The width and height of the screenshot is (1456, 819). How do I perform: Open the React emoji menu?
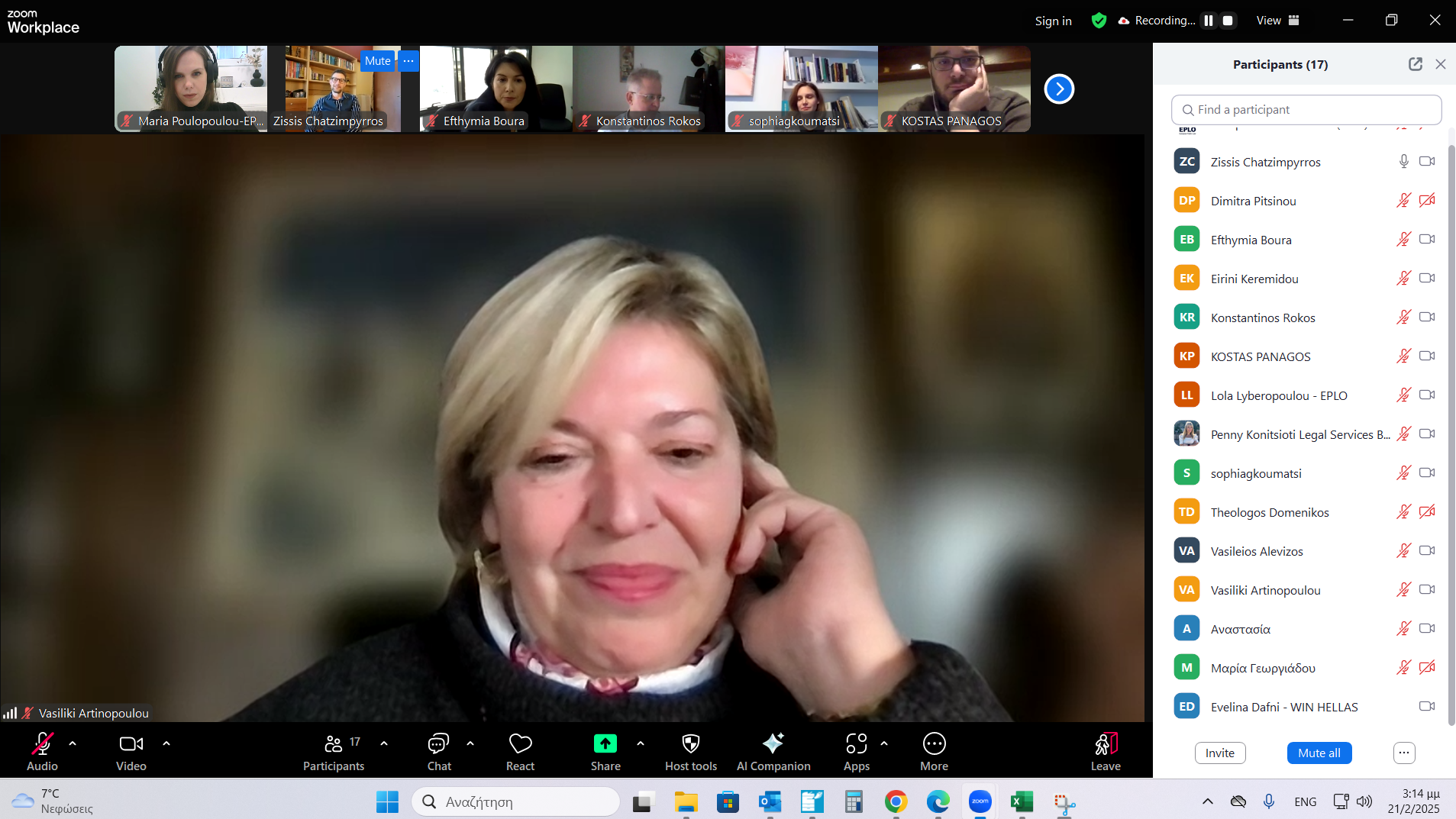pyautogui.click(x=520, y=751)
